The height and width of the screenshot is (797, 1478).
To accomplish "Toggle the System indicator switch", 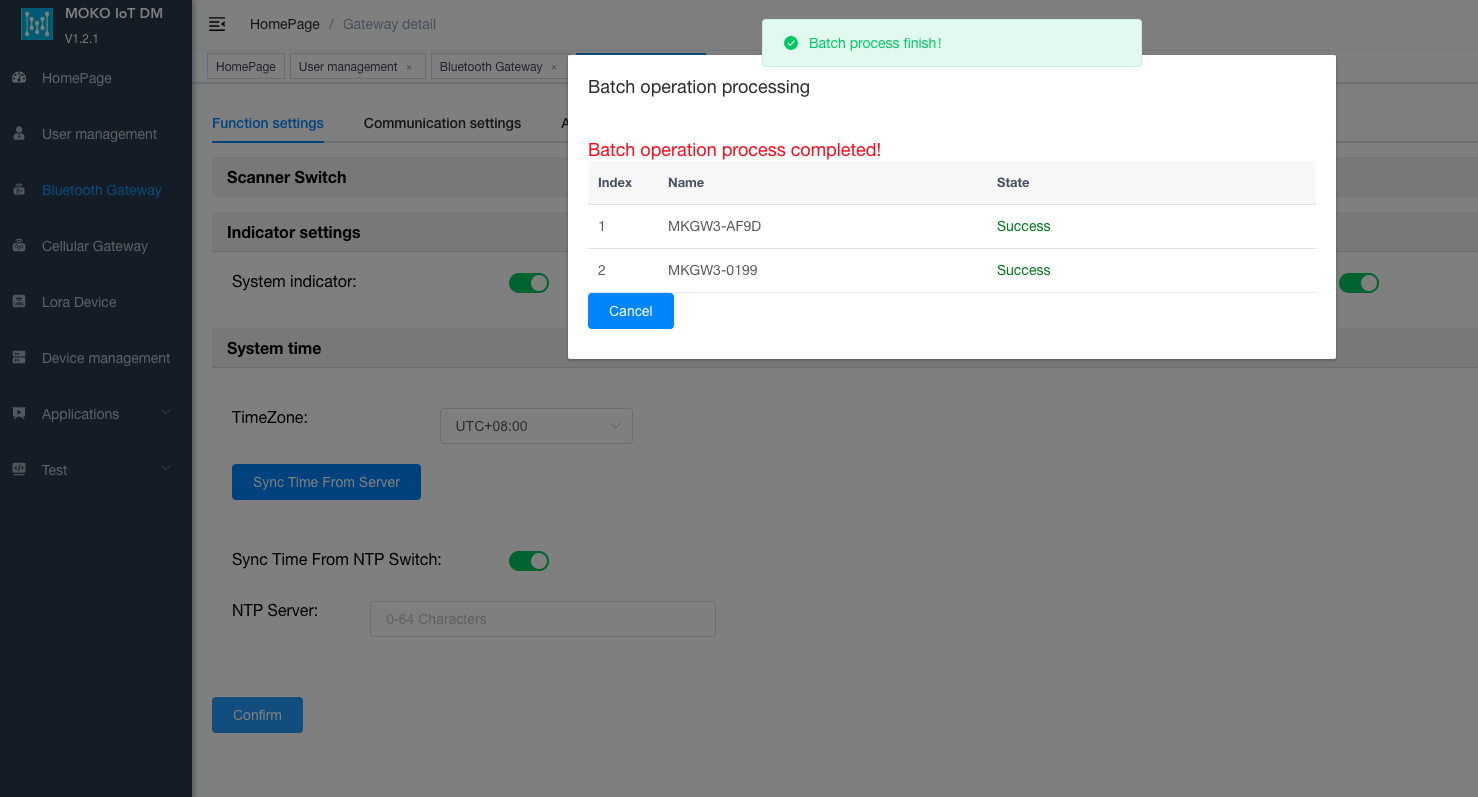I will tap(529, 283).
